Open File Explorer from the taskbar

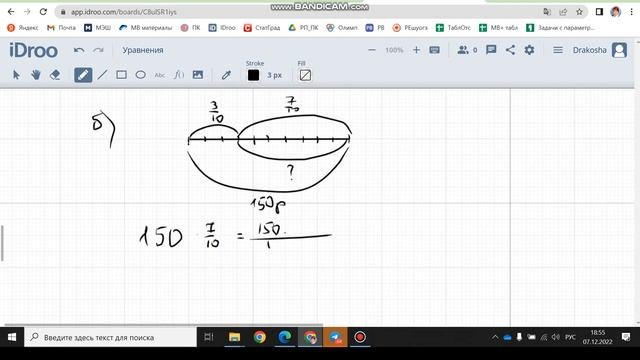[235, 337]
